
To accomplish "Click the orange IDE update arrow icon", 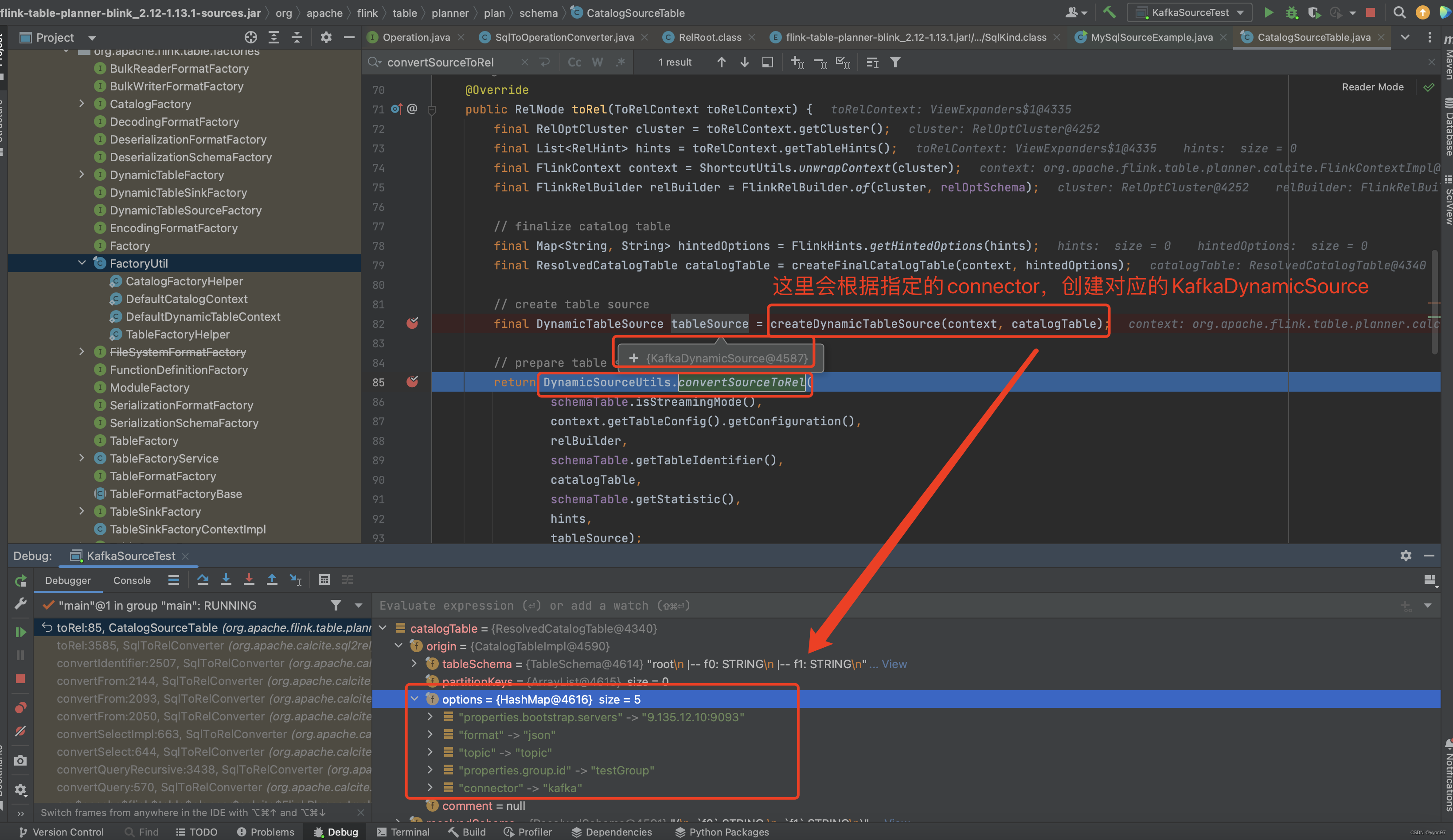I will (1422, 13).
